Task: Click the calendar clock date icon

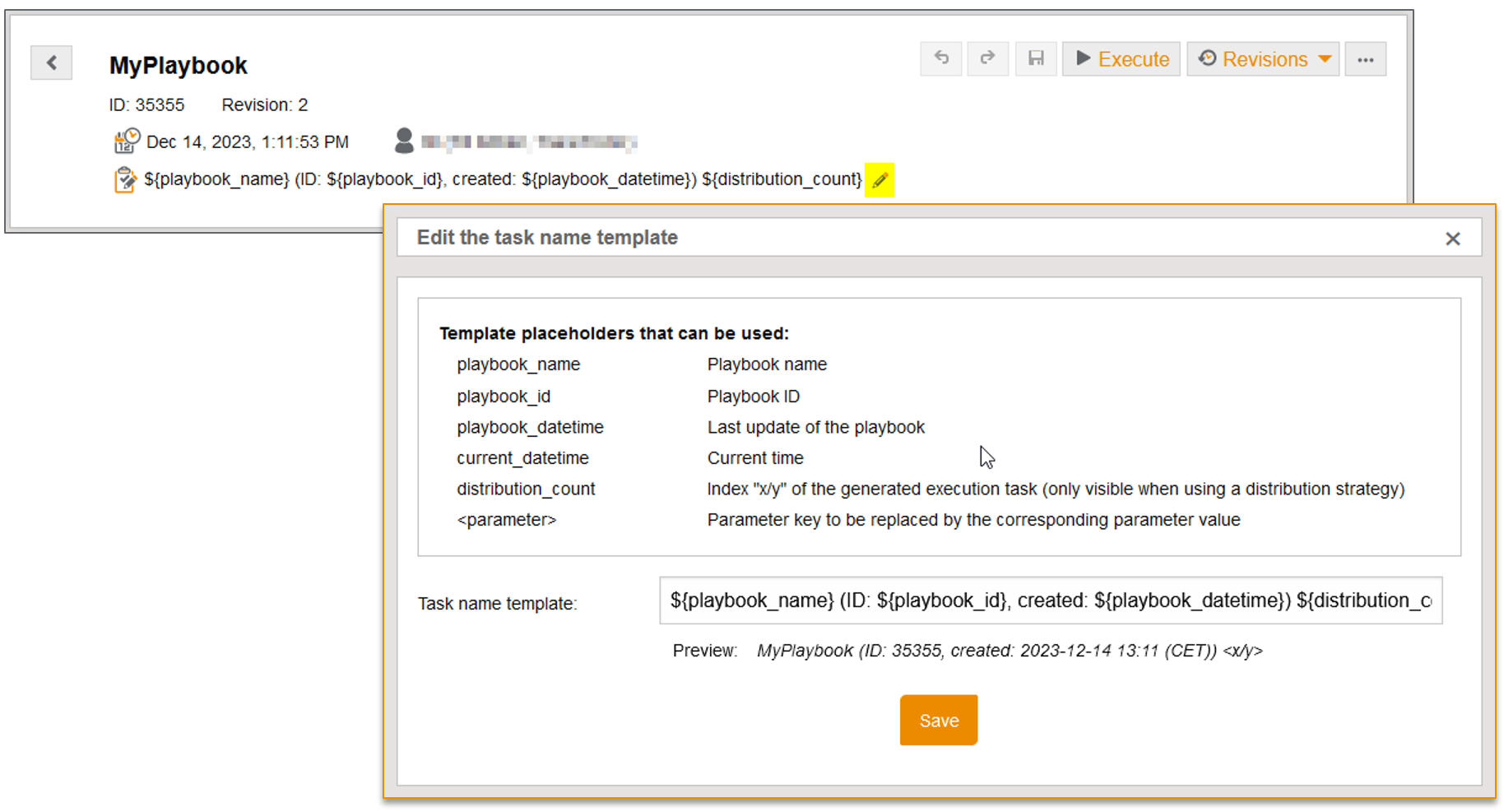Action: (x=126, y=142)
